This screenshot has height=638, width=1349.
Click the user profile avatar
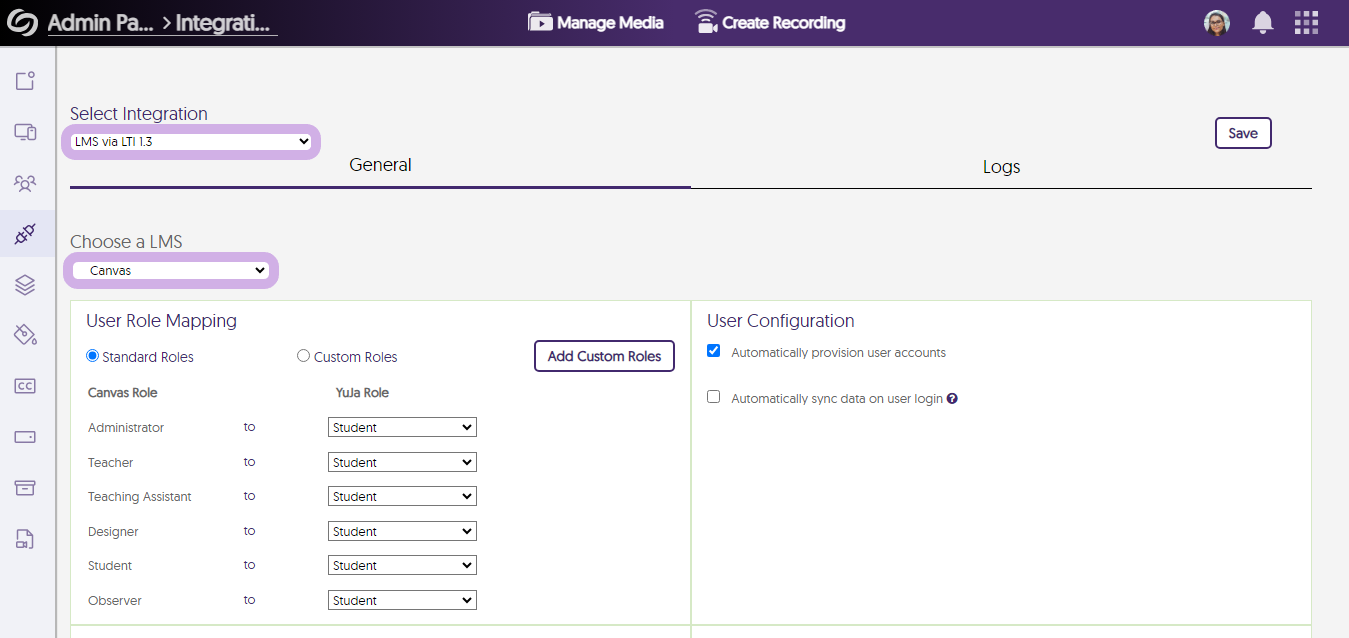pos(1217,23)
